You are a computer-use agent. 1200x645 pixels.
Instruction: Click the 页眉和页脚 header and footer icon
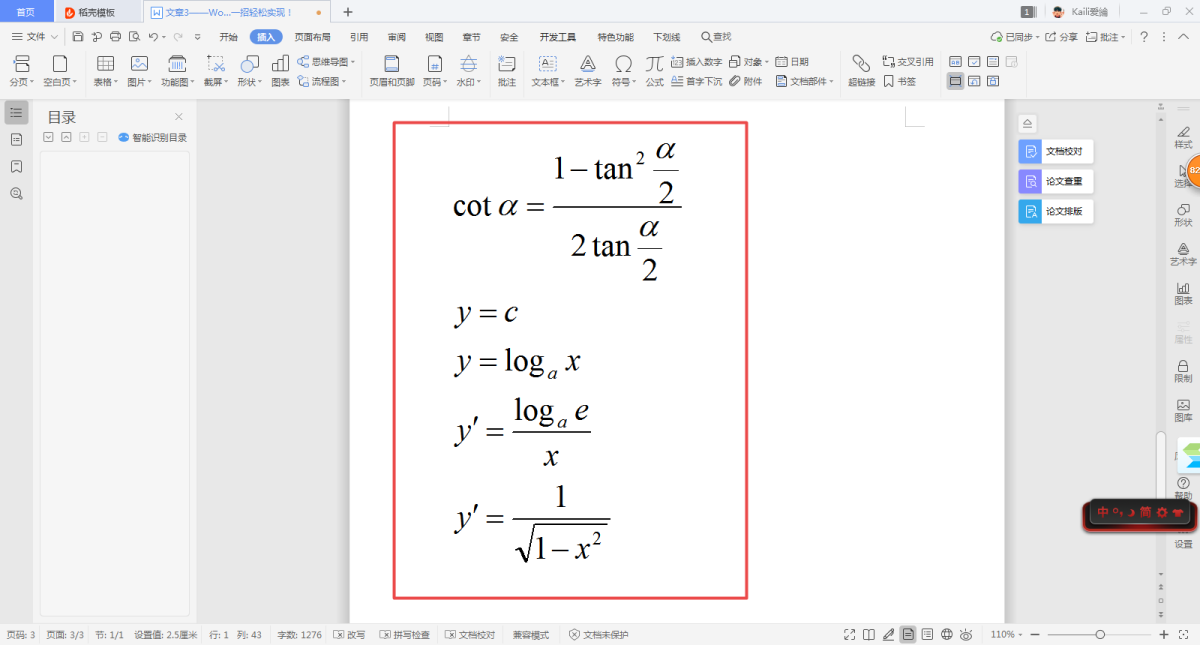(391, 70)
